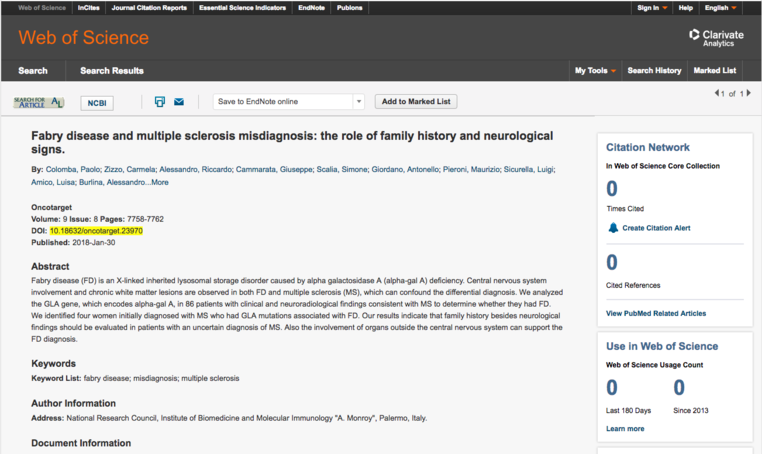The width and height of the screenshot is (763, 454).
Task: Open the NCBI button
Action: point(97,103)
